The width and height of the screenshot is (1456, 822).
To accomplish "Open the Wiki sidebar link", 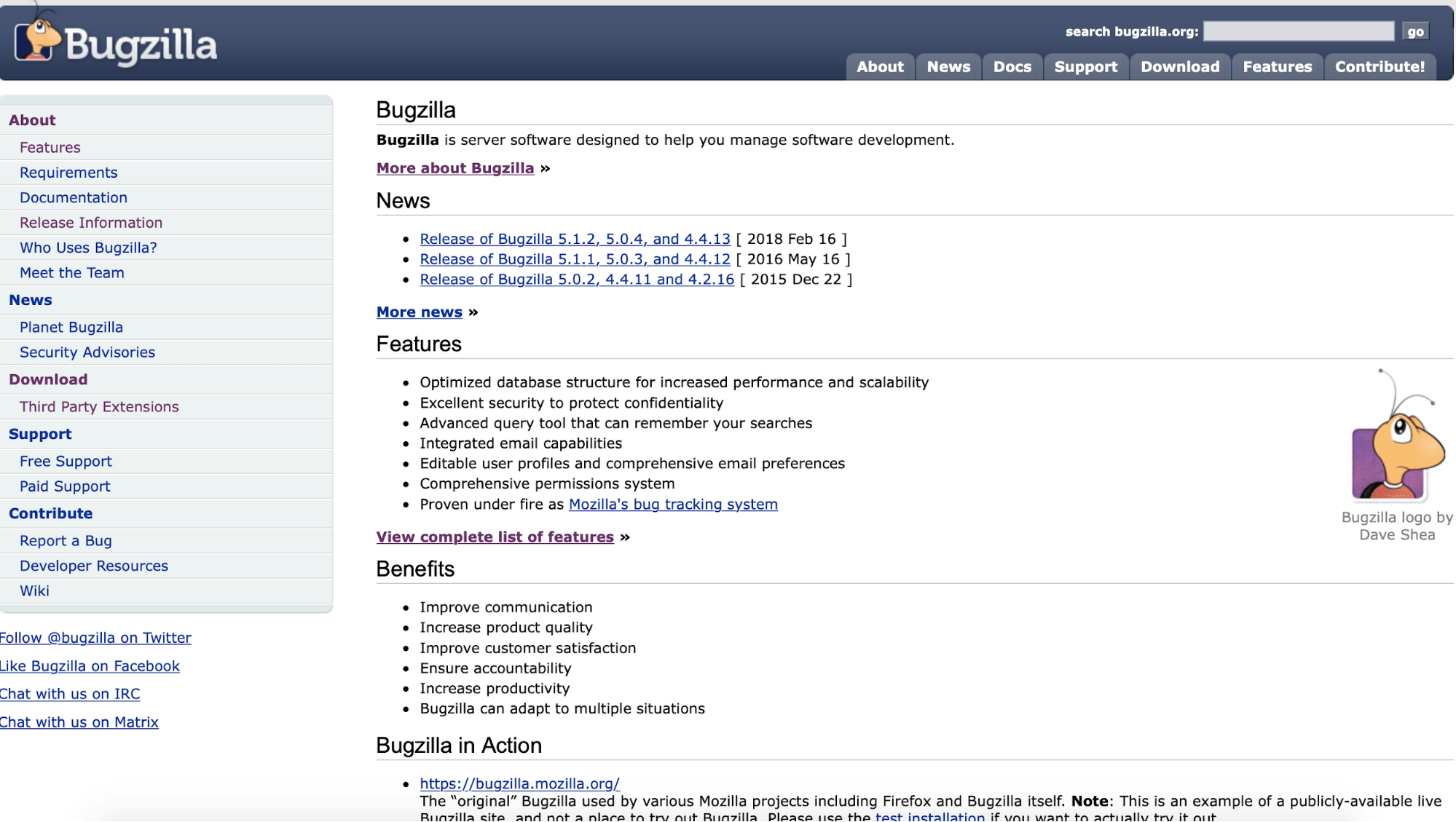I will 34,591.
